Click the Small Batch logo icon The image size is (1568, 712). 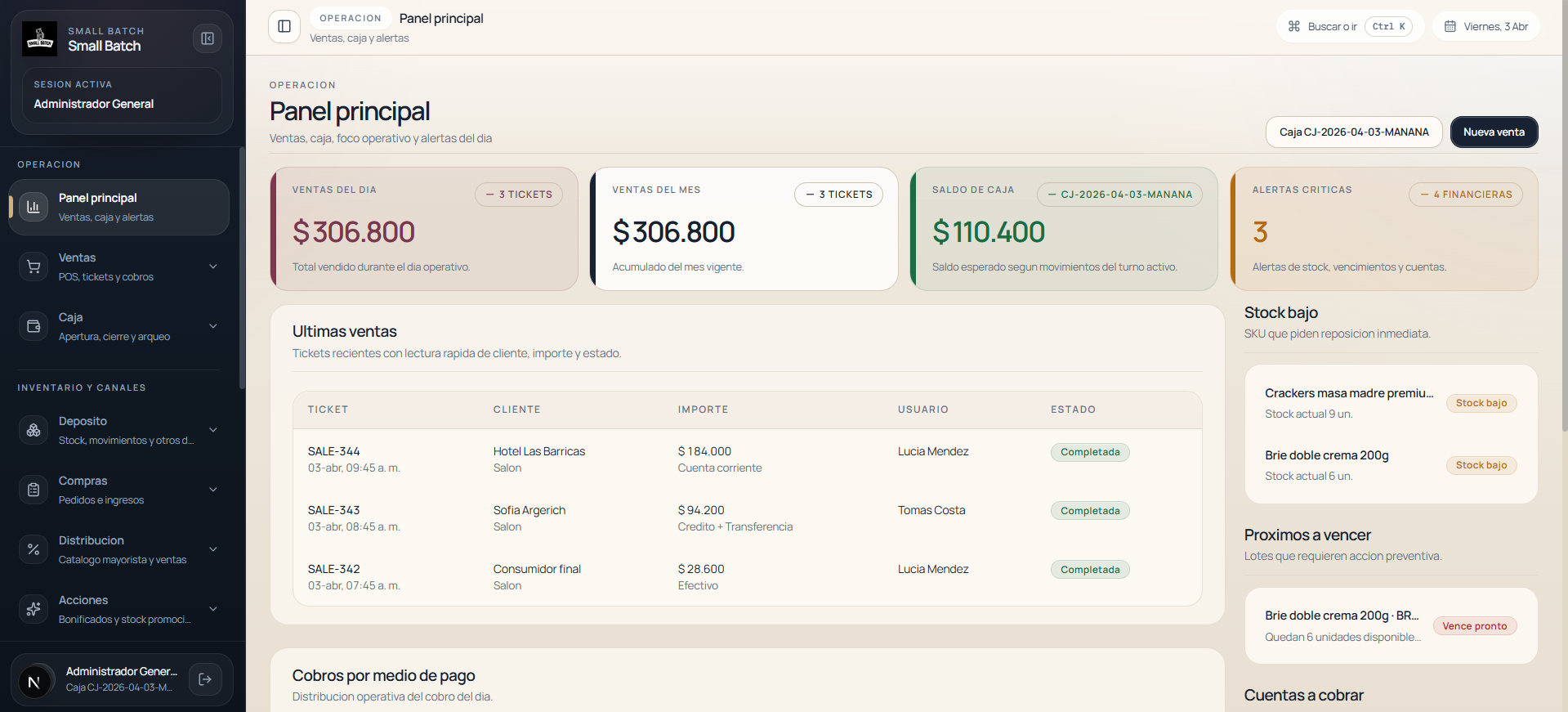[39, 38]
